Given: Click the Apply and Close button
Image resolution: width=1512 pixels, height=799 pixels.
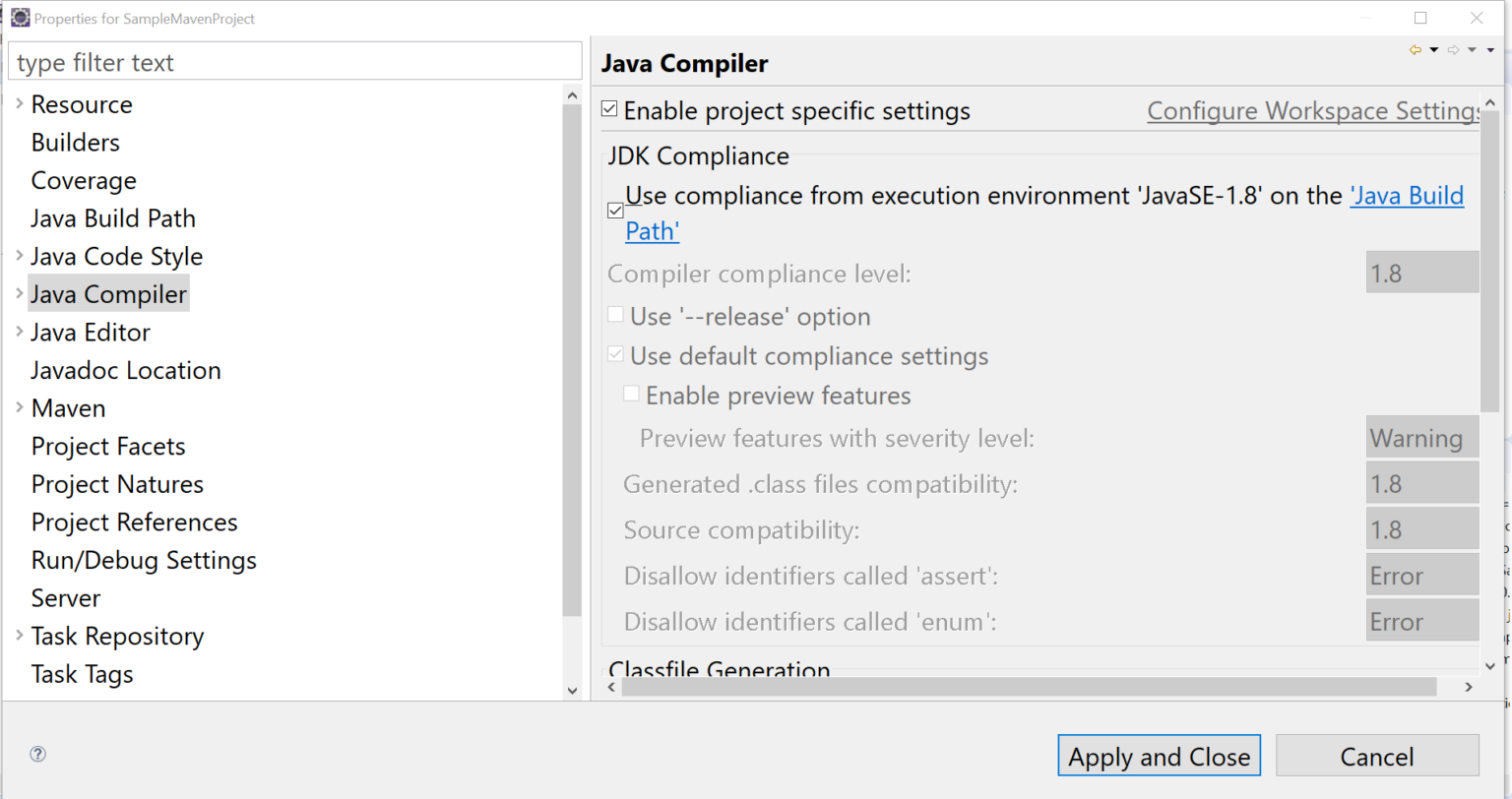Looking at the screenshot, I should coord(1159,756).
